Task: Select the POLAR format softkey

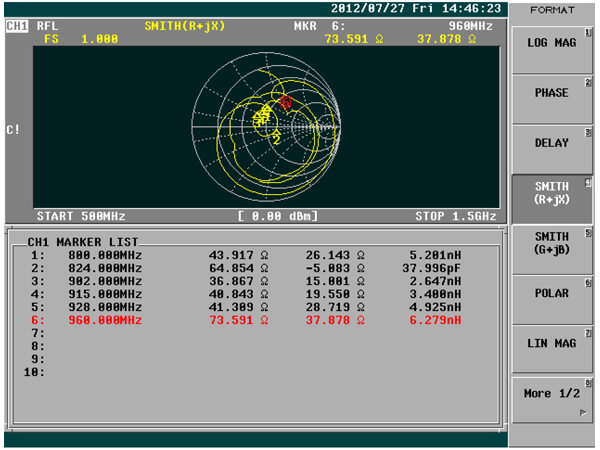Action: (x=551, y=300)
